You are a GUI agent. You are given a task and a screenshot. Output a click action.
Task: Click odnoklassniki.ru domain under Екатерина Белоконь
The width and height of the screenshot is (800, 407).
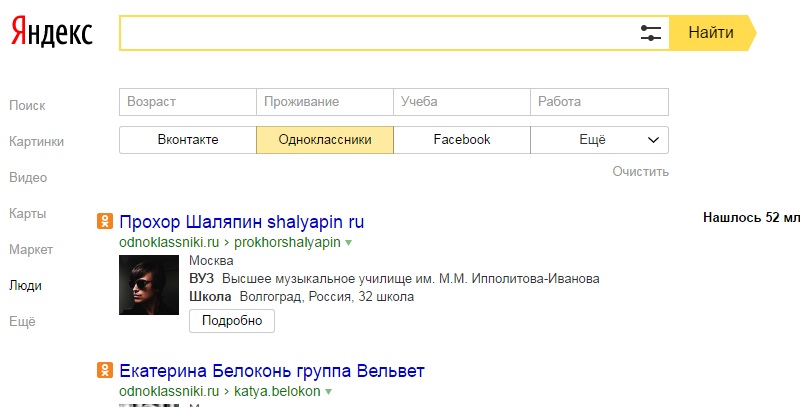pos(169,391)
